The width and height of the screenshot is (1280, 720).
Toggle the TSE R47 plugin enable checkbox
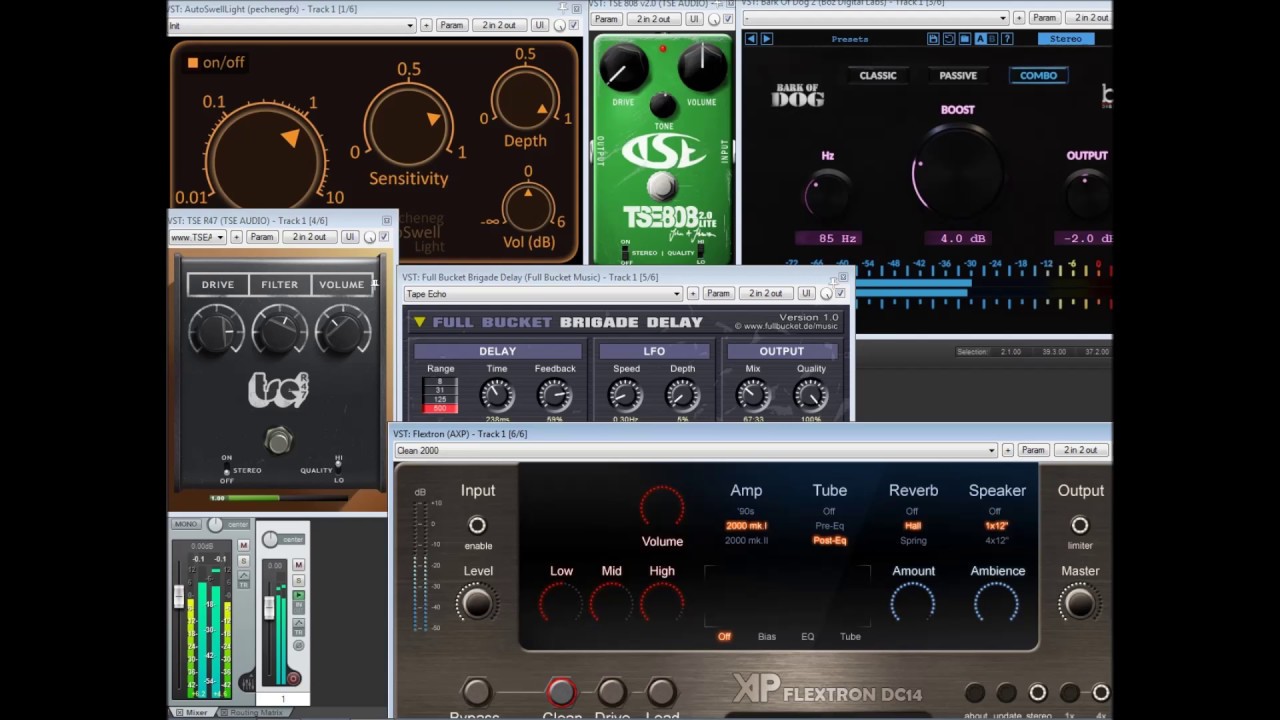tap(384, 237)
